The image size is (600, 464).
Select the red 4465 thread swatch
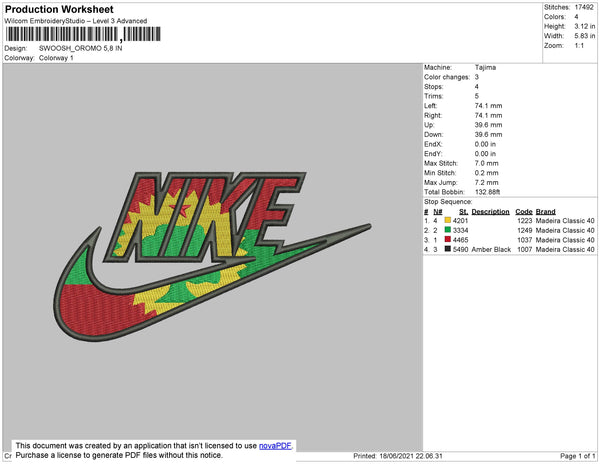pyautogui.click(x=448, y=239)
